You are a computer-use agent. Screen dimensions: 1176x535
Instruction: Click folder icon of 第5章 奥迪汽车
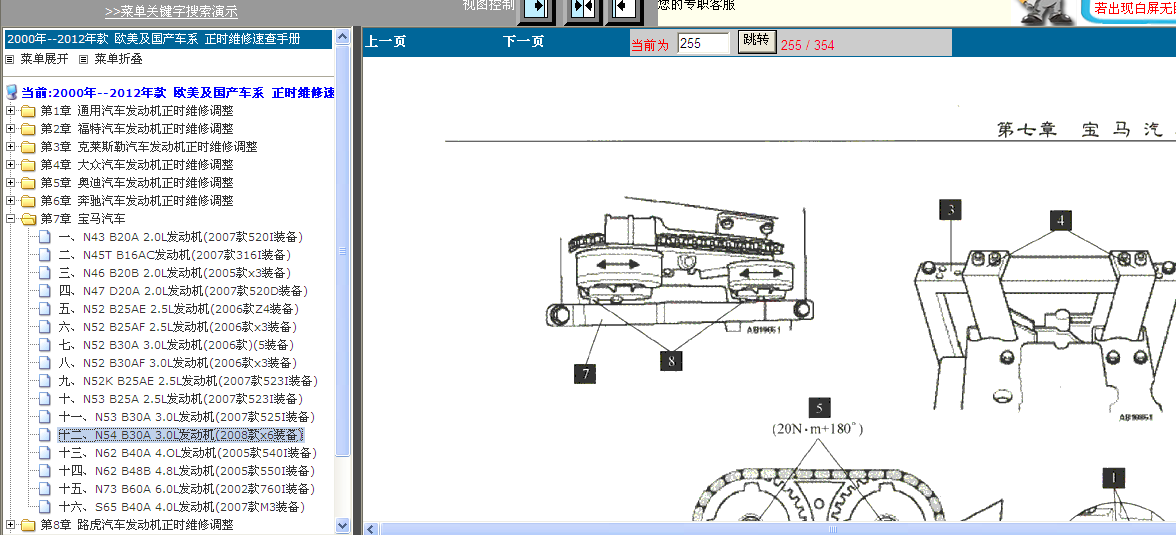pyautogui.click(x=28, y=183)
